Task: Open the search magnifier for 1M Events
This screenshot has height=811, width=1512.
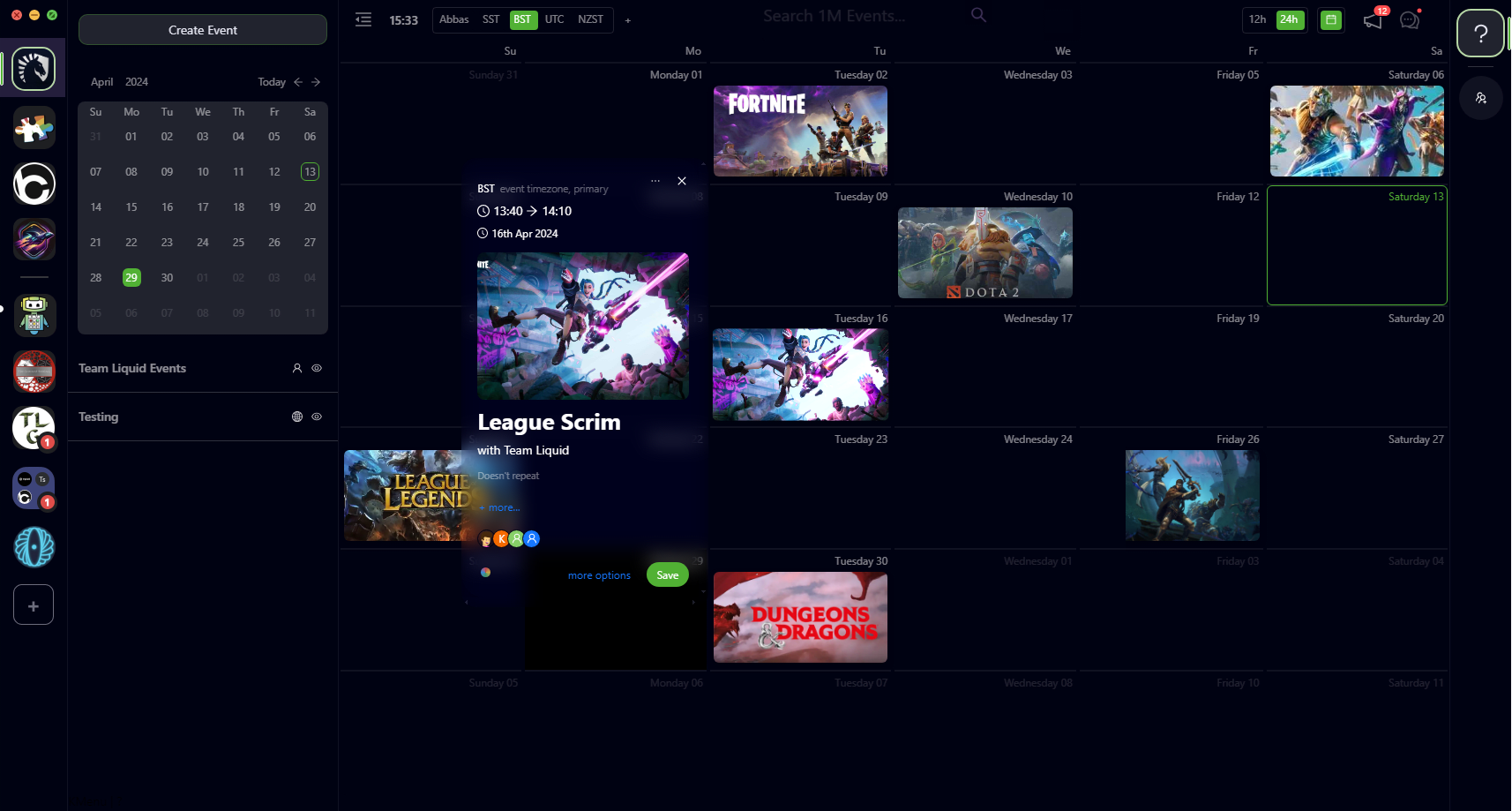Action: click(x=977, y=15)
